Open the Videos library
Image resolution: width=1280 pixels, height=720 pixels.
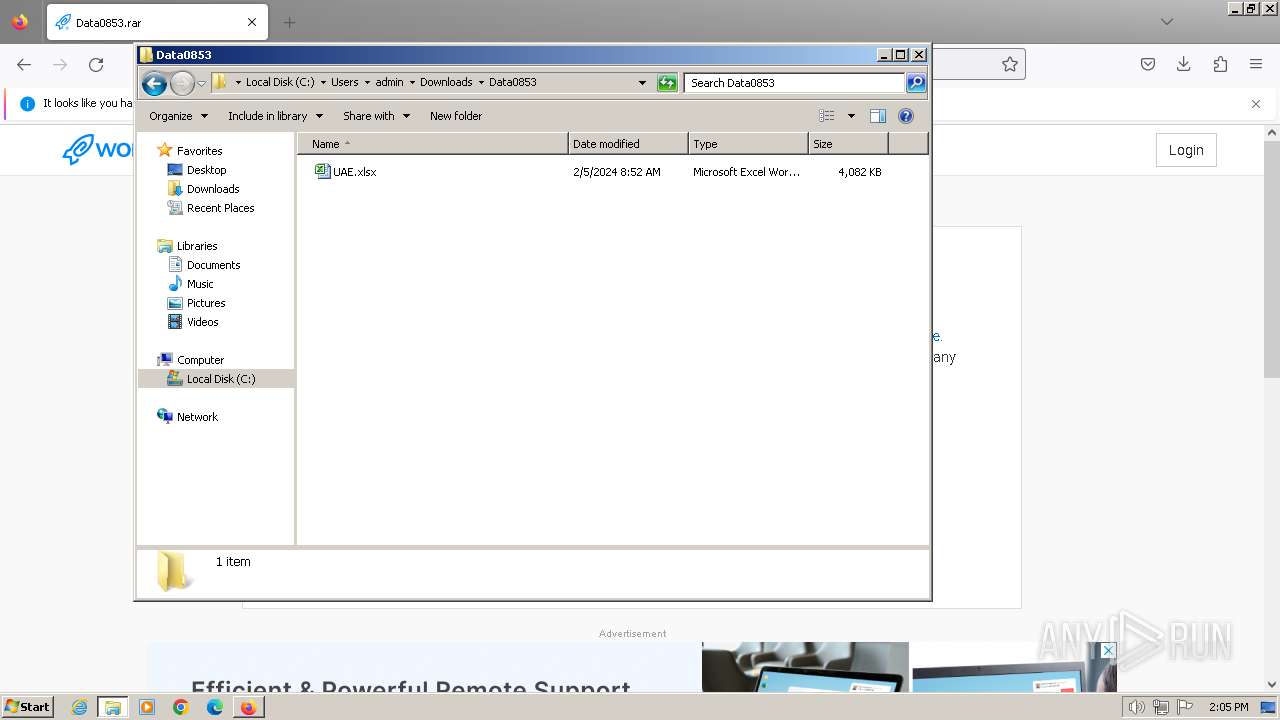click(x=202, y=322)
